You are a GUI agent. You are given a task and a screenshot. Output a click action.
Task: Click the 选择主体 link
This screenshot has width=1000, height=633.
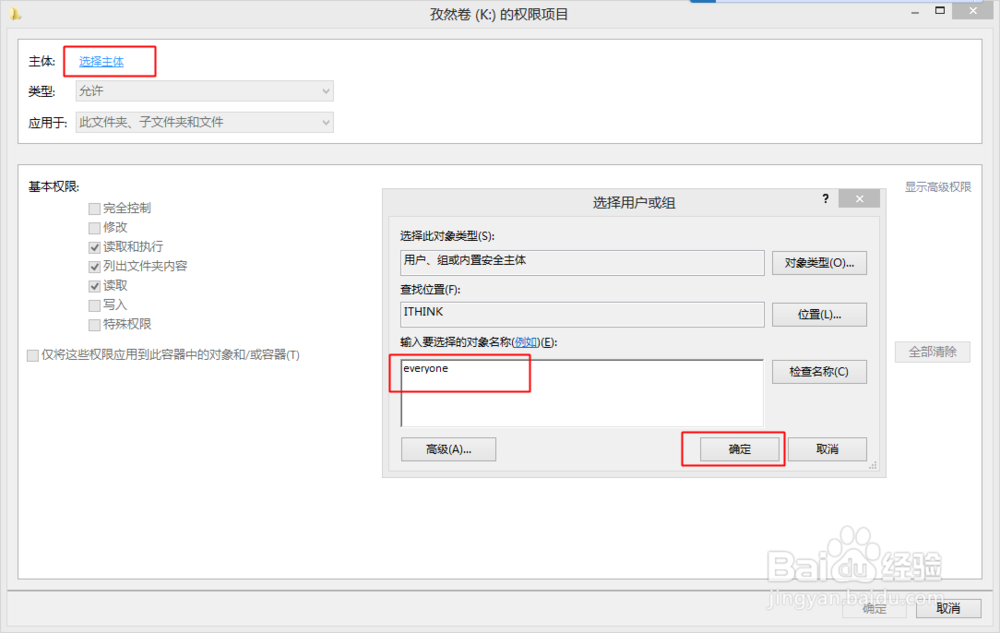click(101, 61)
